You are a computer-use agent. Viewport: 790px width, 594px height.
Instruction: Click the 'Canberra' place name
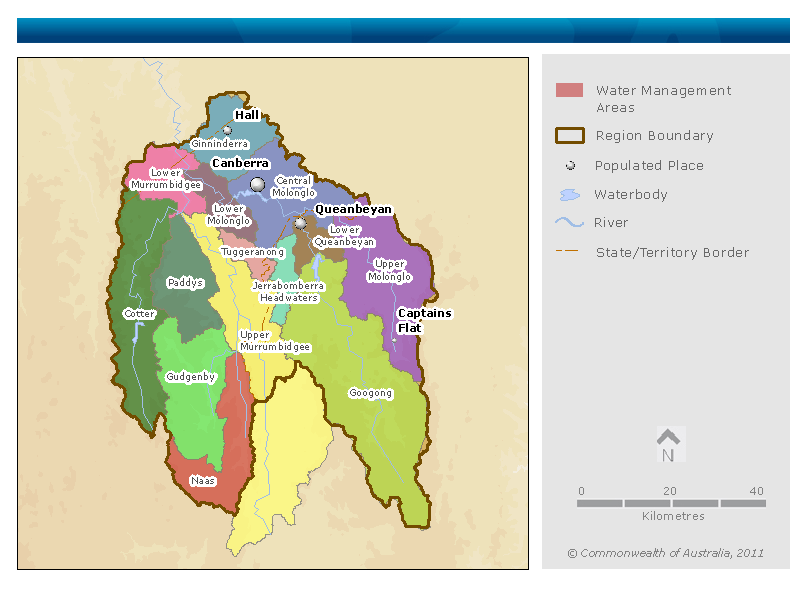coord(240,163)
